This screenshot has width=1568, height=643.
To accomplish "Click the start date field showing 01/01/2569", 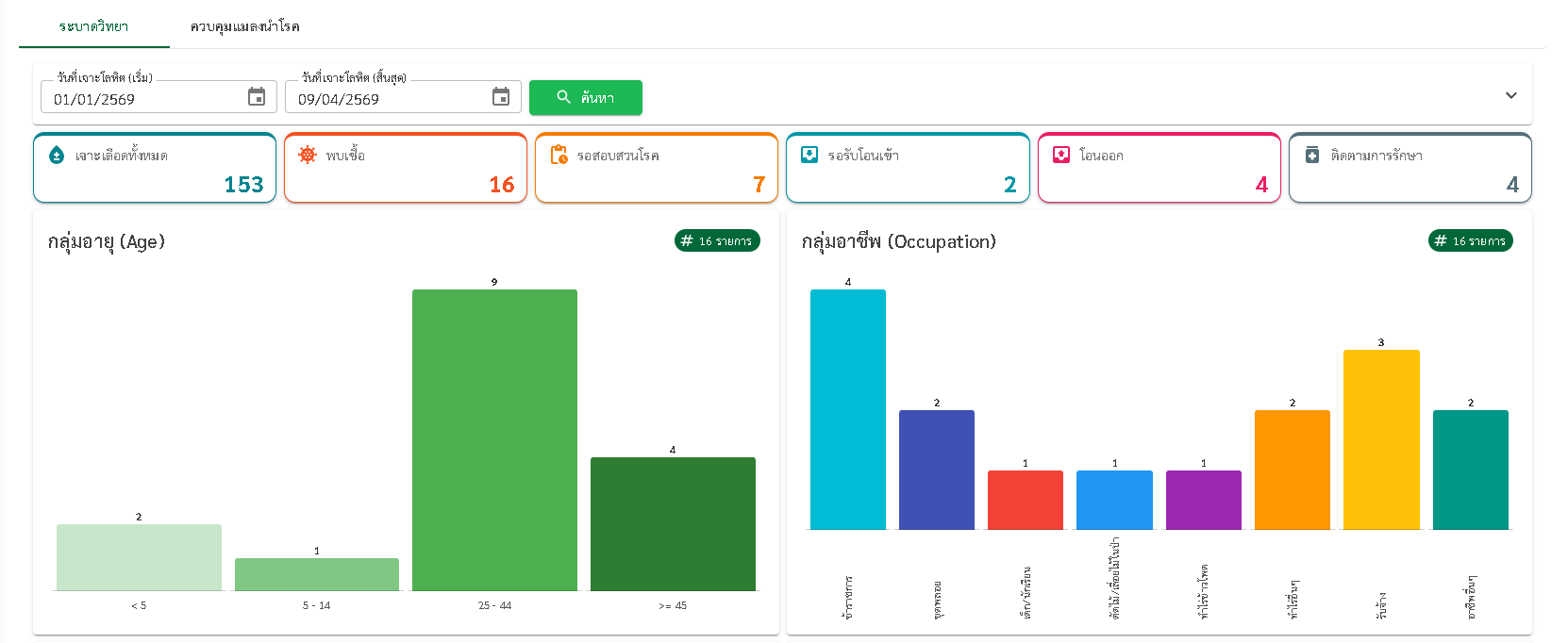I will [x=142, y=99].
